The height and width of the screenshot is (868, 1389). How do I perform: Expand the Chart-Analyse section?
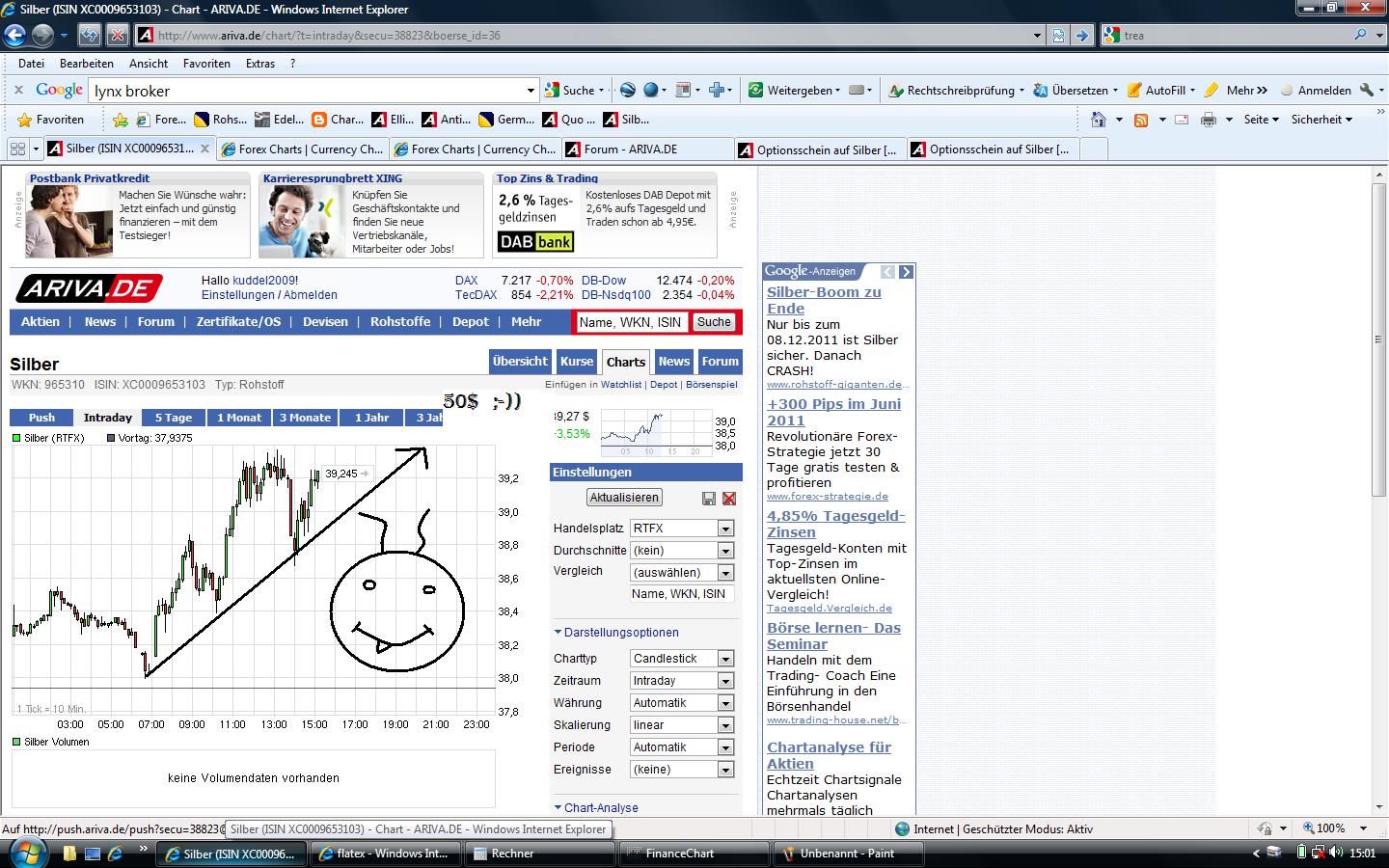pyautogui.click(x=596, y=808)
